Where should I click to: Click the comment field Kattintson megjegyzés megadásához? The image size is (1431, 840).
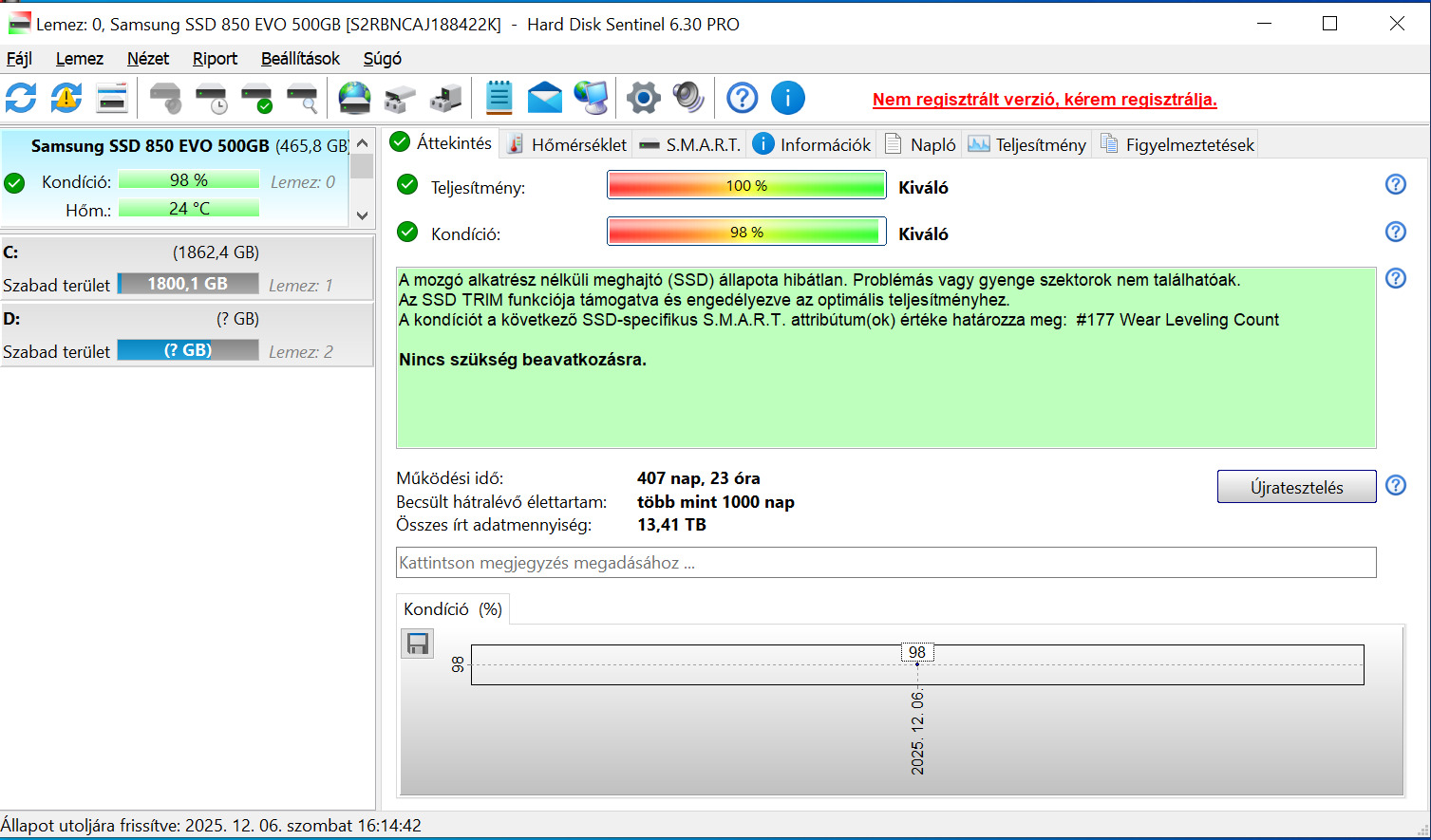pyautogui.click(x=886, y=563)
